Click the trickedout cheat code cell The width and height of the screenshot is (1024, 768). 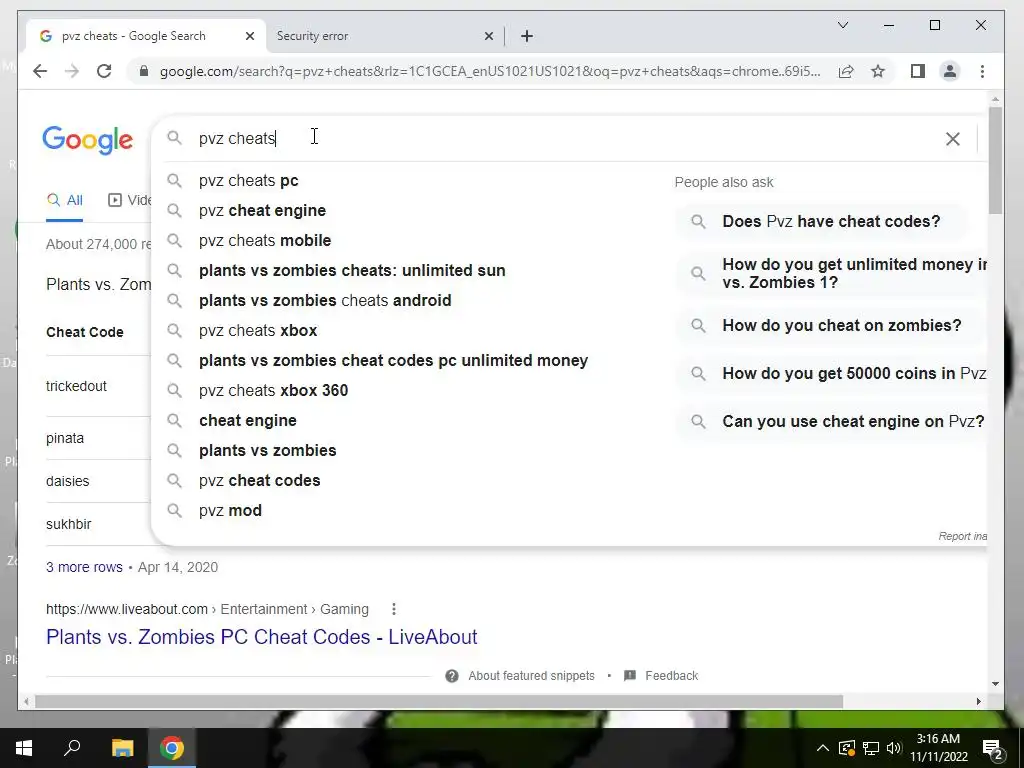(76, 386)
